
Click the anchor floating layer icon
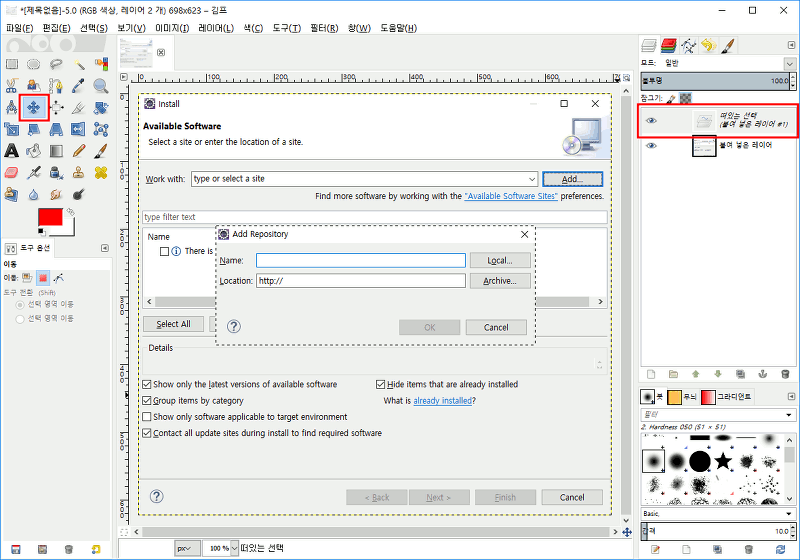pyautogui.click(x=759, y=373)
